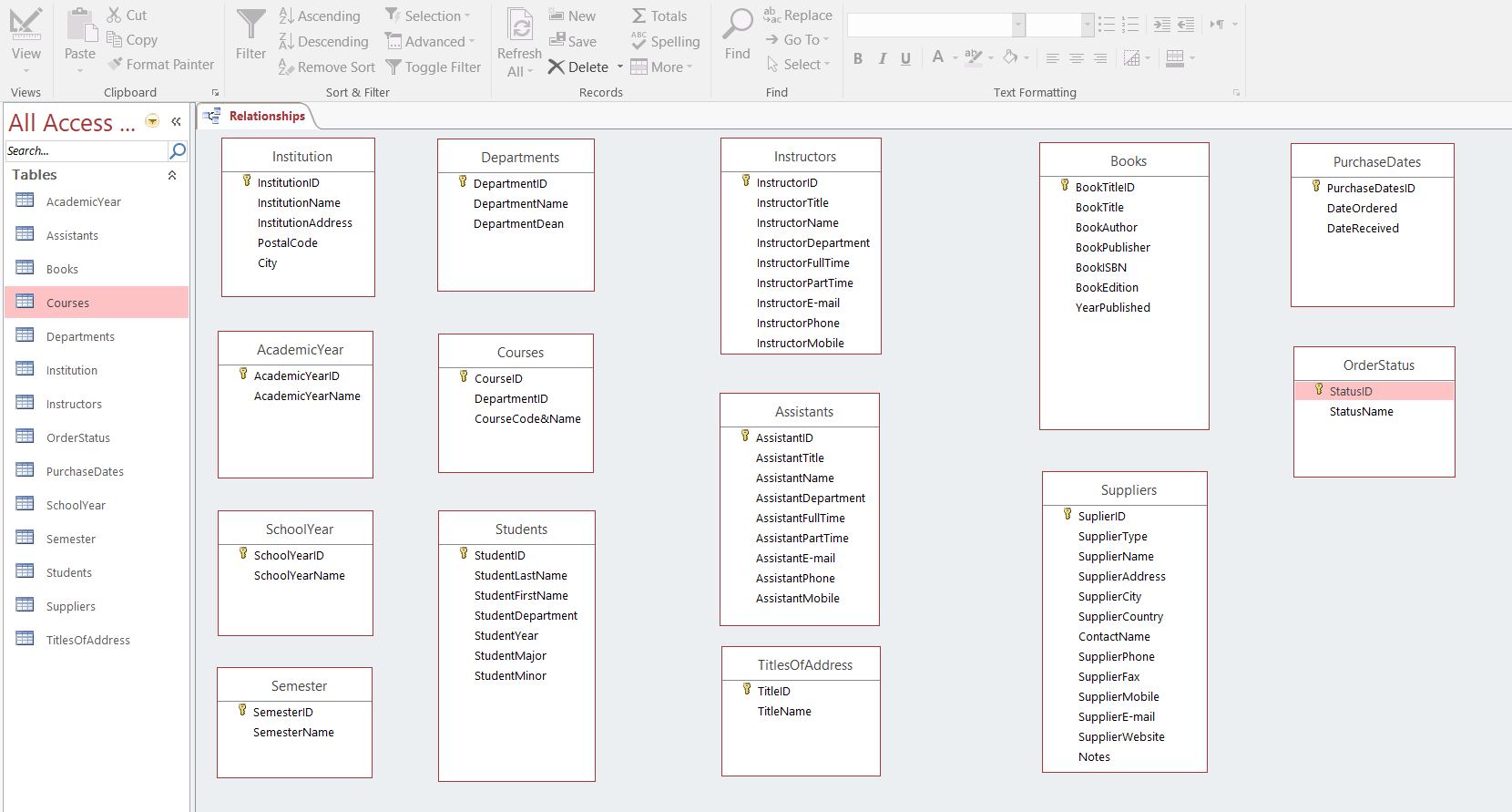Click the Align Right icon
The image size is (1512, 812).
click(1100, 58)
